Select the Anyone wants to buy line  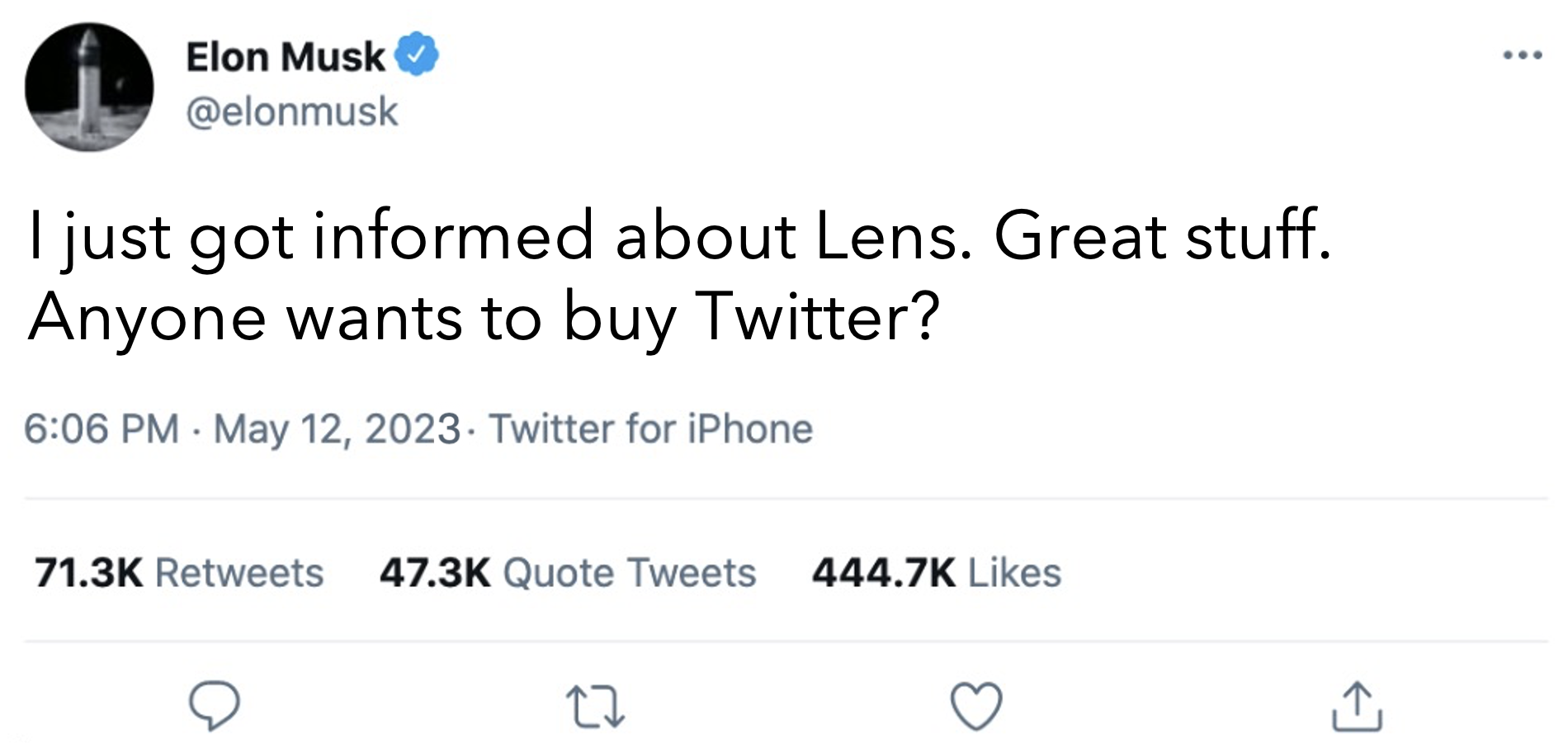[x=352, y=319]
